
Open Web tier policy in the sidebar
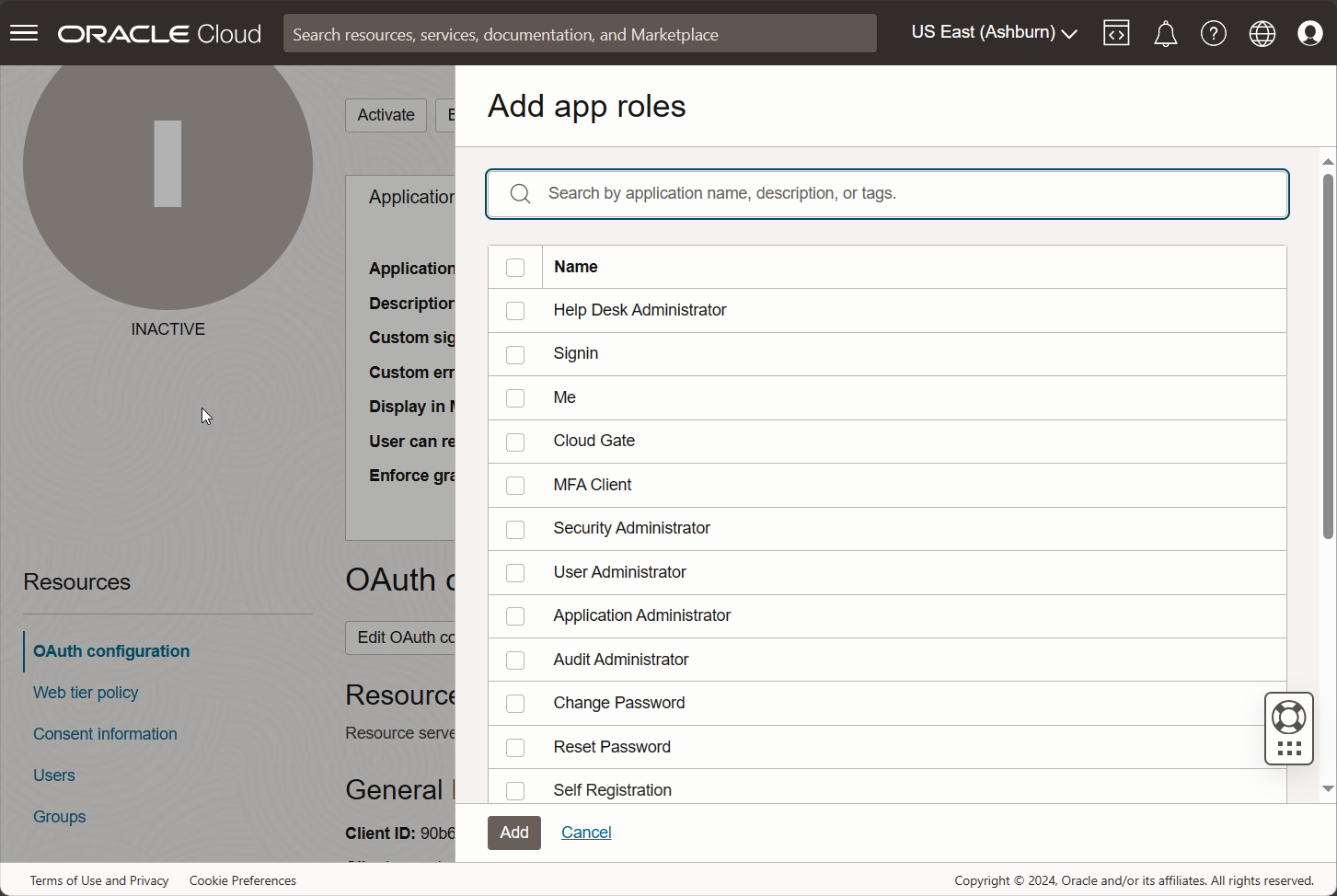85,692
